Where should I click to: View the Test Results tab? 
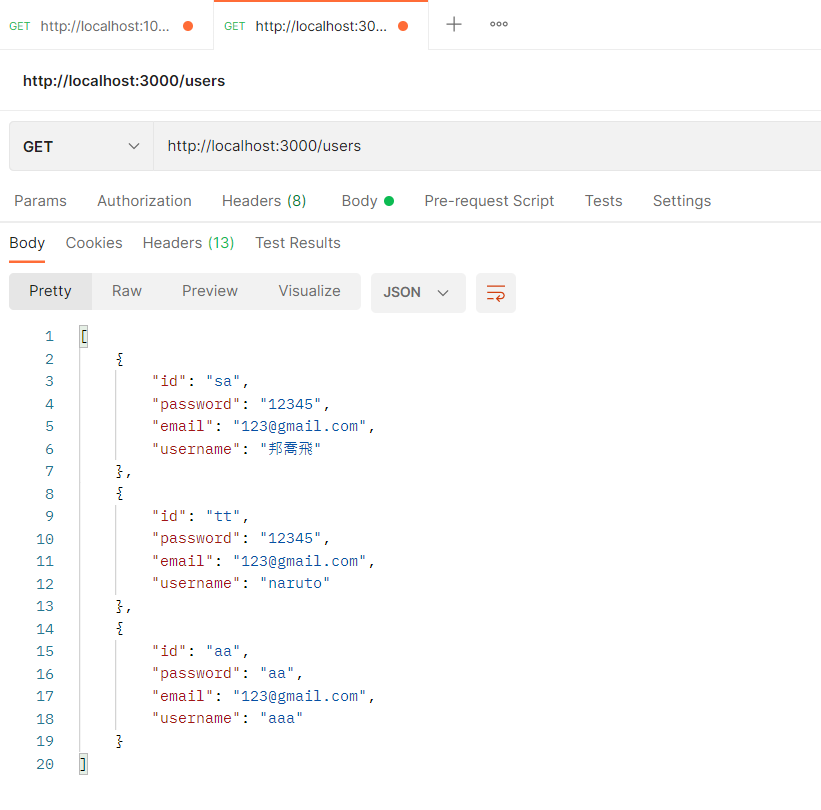click(x=298, y=243)
